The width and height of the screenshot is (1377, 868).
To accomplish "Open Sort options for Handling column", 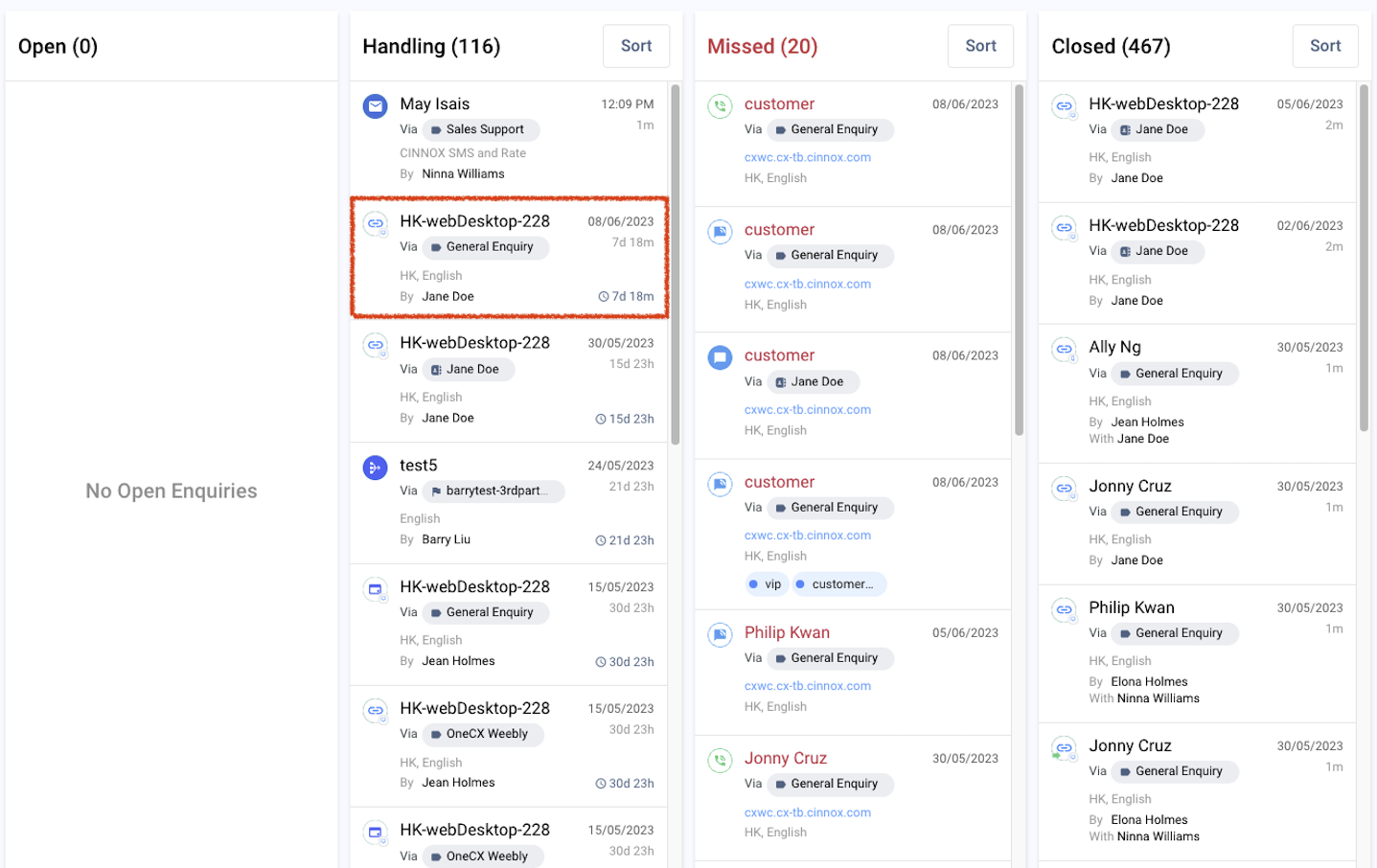I will tap(636, 46).
